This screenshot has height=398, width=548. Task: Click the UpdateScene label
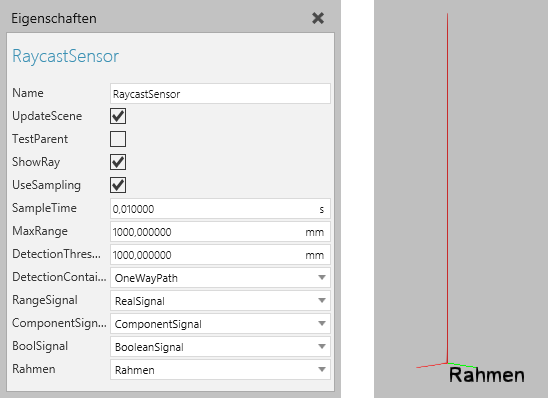(x=47, y=116)
